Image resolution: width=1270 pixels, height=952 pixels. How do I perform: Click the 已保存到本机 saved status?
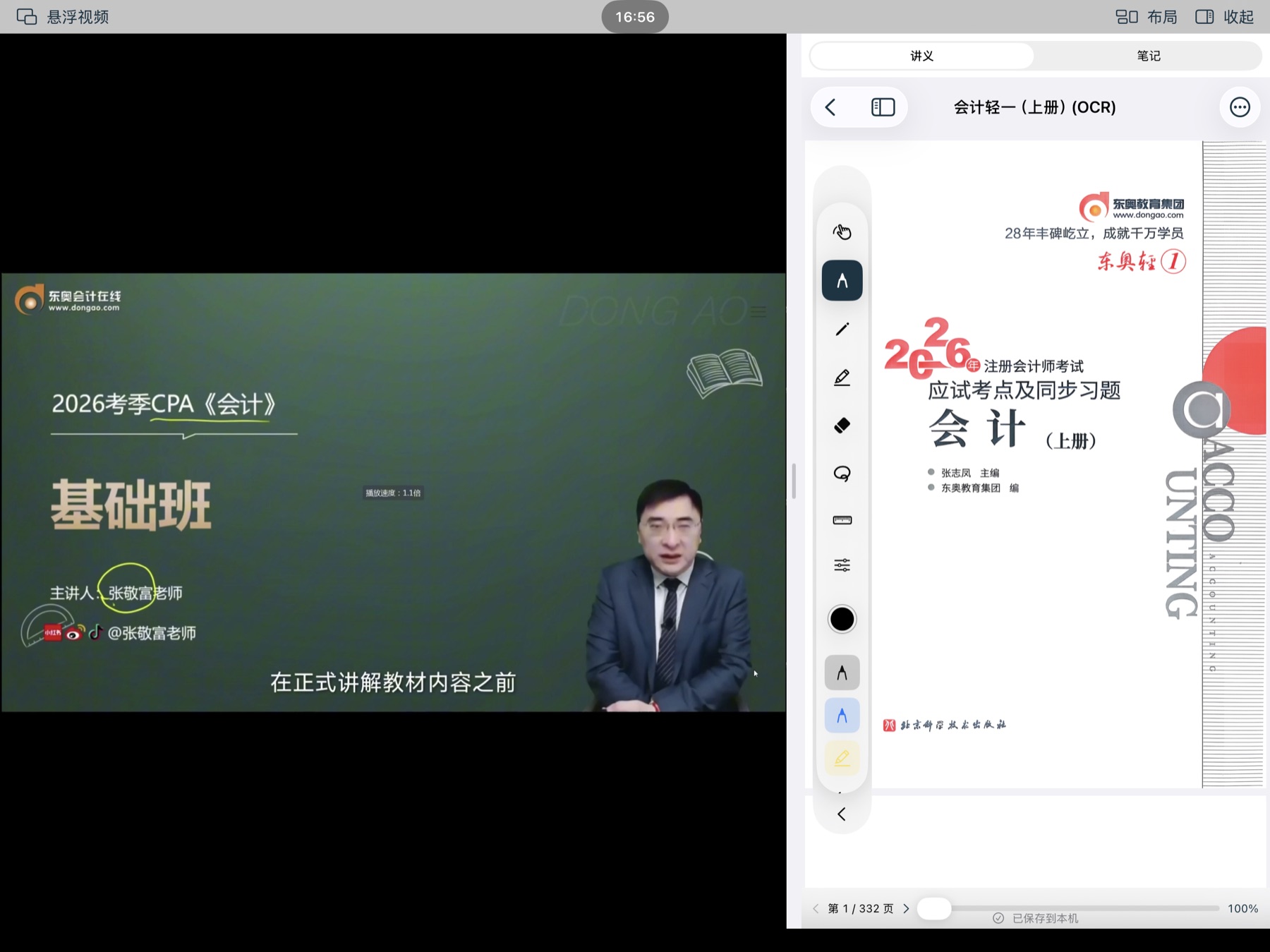pos(1036,918)
